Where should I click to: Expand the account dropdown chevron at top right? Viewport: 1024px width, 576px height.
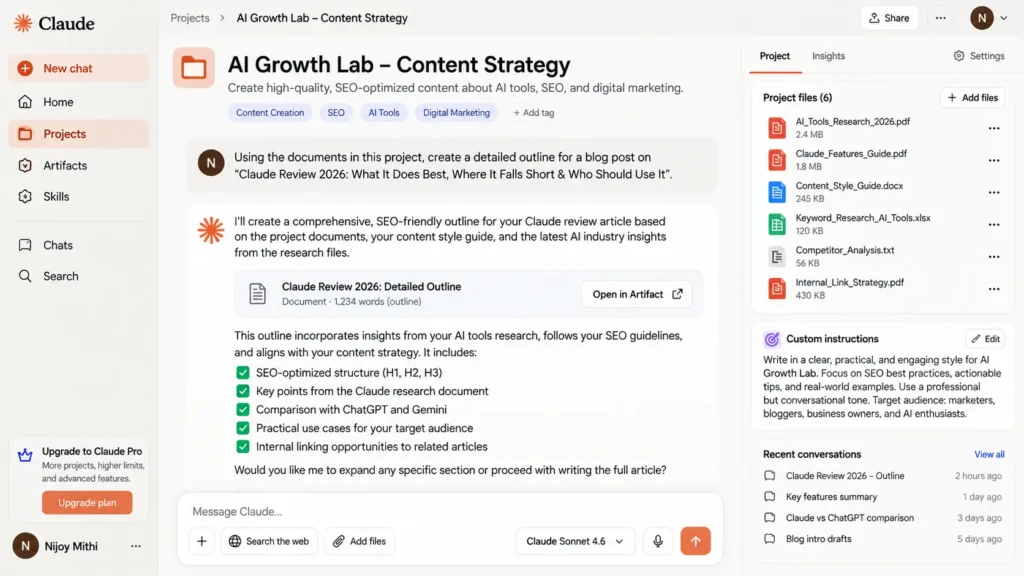pyautogui.click(x=1004, y=18)
